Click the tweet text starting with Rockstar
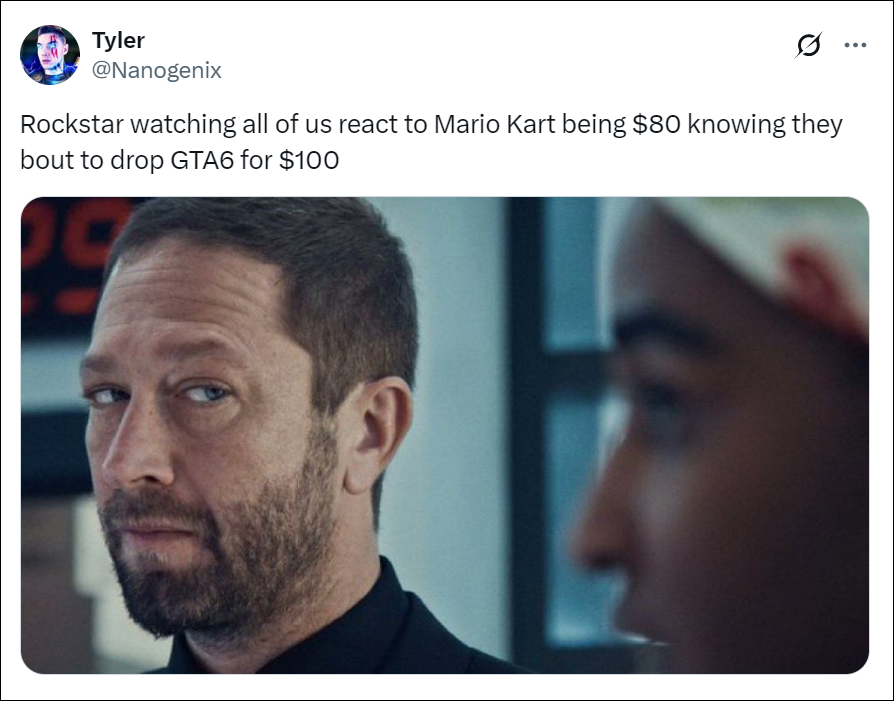This screenshot has height=701, width=894. [x=431, y=142]
